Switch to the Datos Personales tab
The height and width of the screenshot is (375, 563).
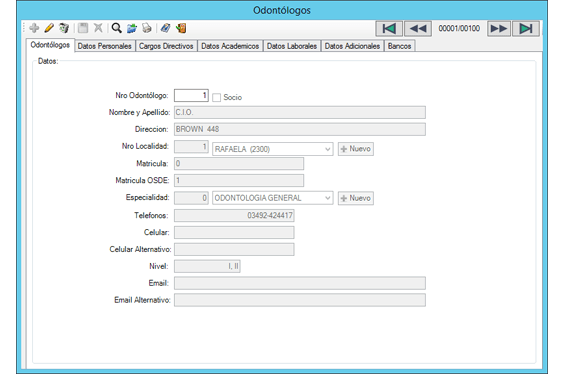(x=104, y=46)
